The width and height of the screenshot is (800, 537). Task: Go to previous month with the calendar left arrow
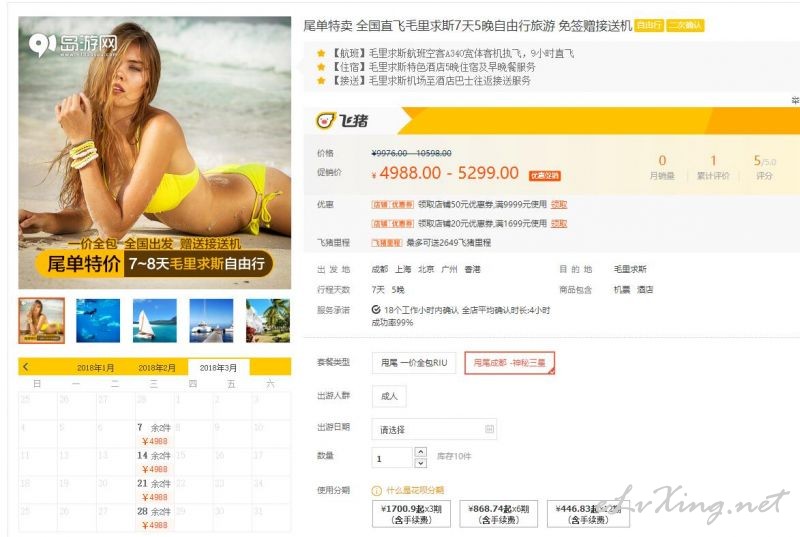click(x=26, y=367)
